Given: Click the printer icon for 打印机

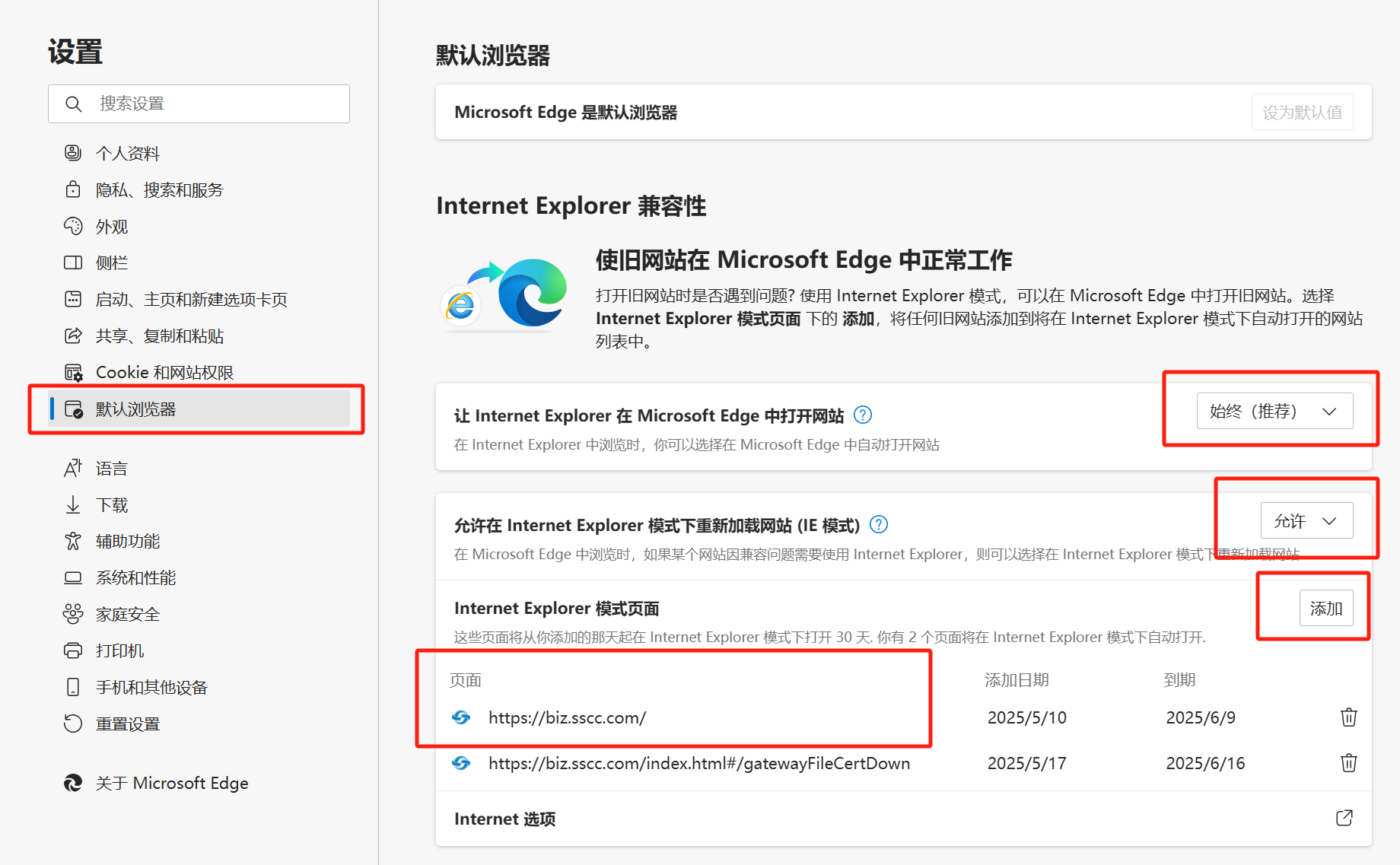Looking at the screenshot, I should (x=73, y=650).
